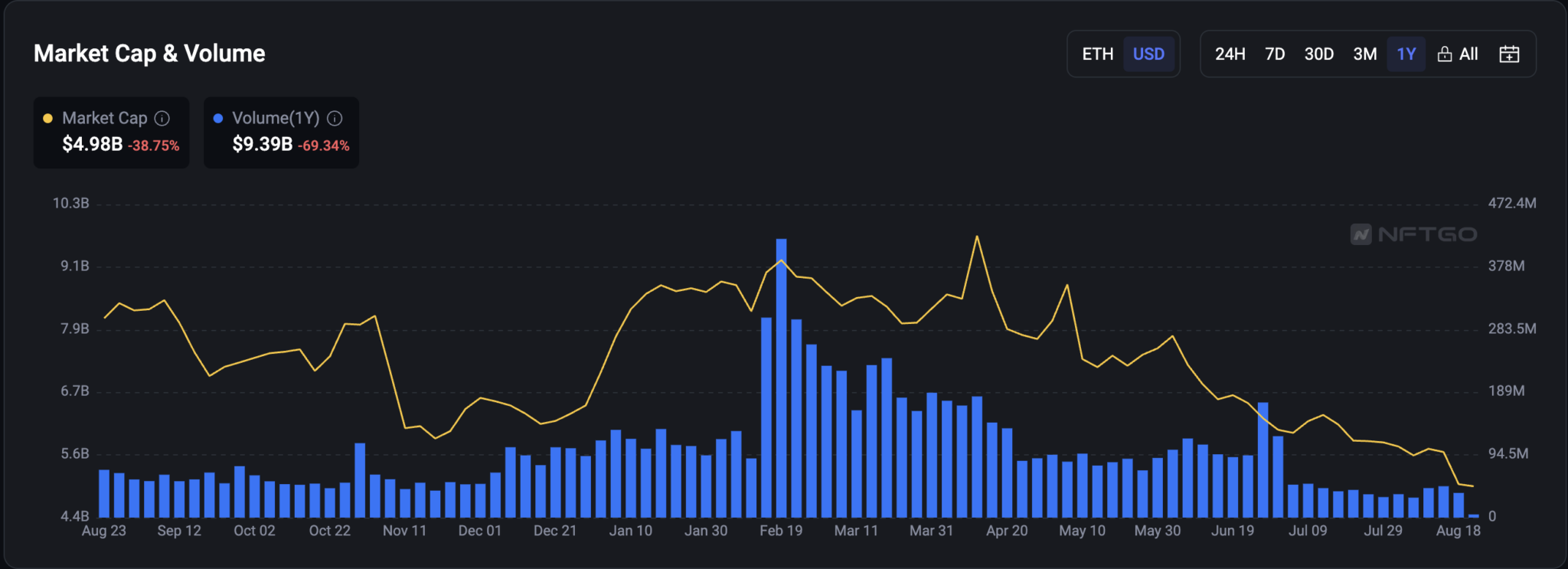1568x569 pixels.
Task: Click the Volume(1Y) info icon
Action: [335, 118]
